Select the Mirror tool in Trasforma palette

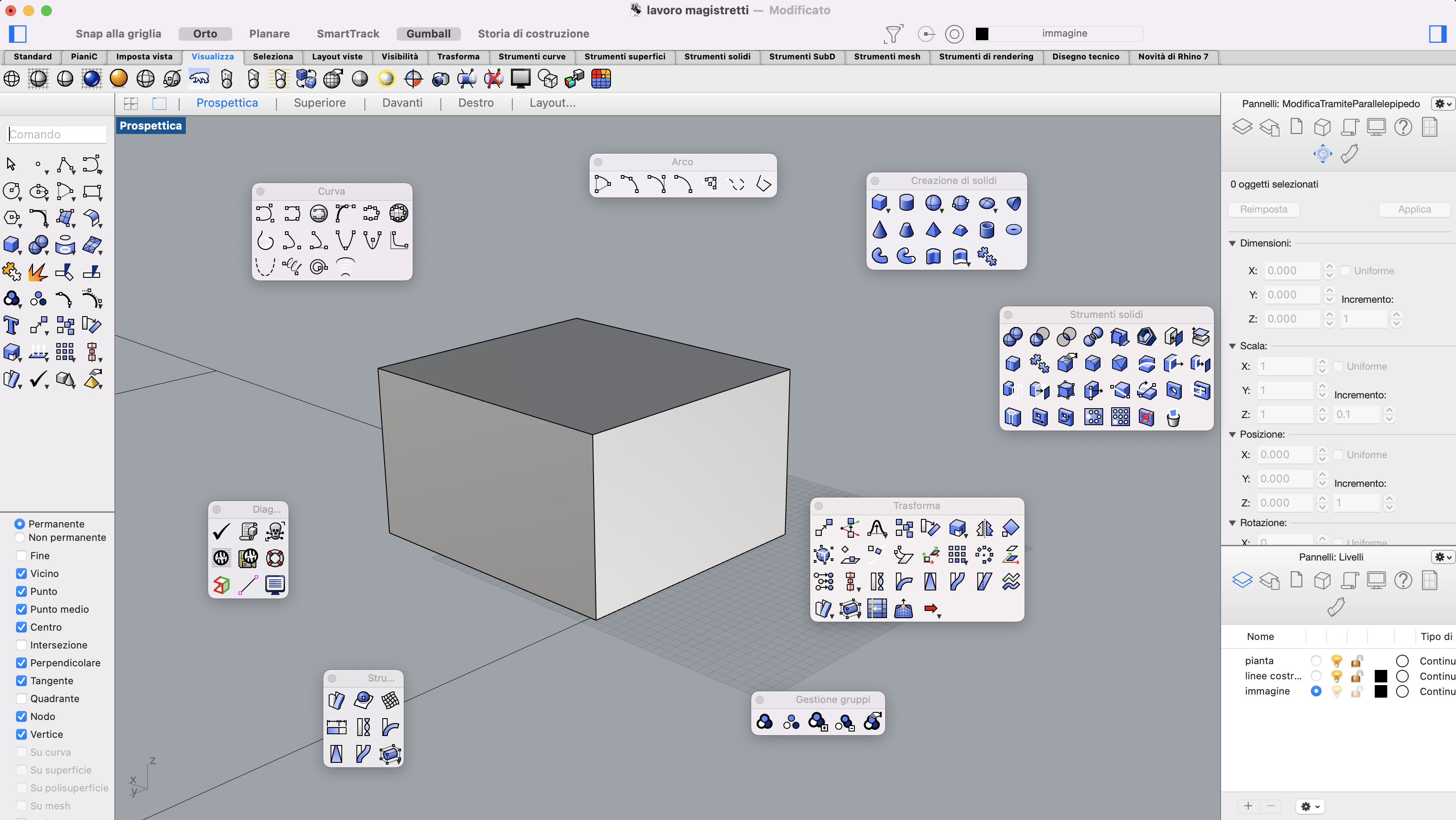pos(984,528)
